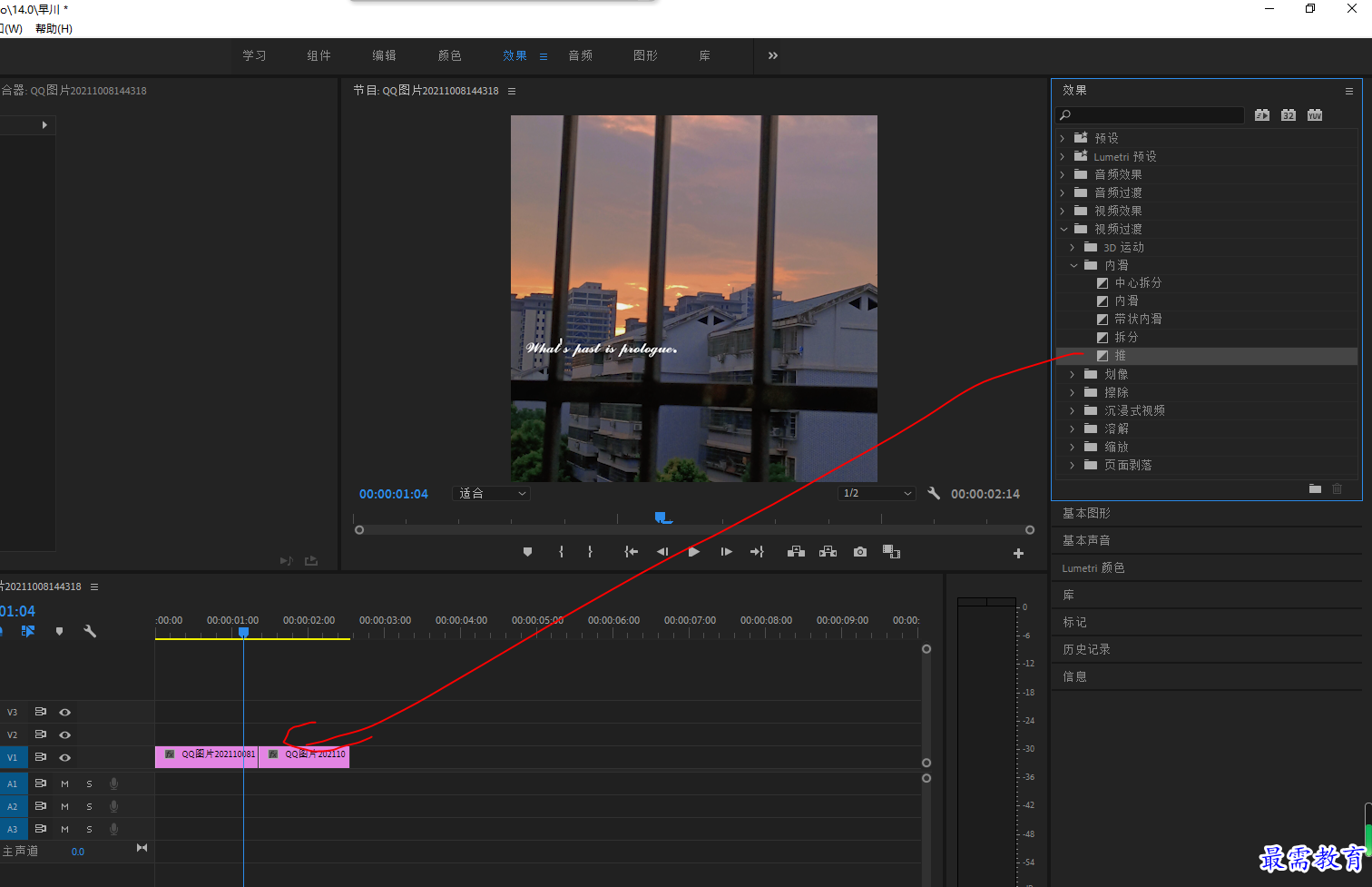Go to In point in Program monitor
Screen dimensions: 1372x887
click(632, 552)
